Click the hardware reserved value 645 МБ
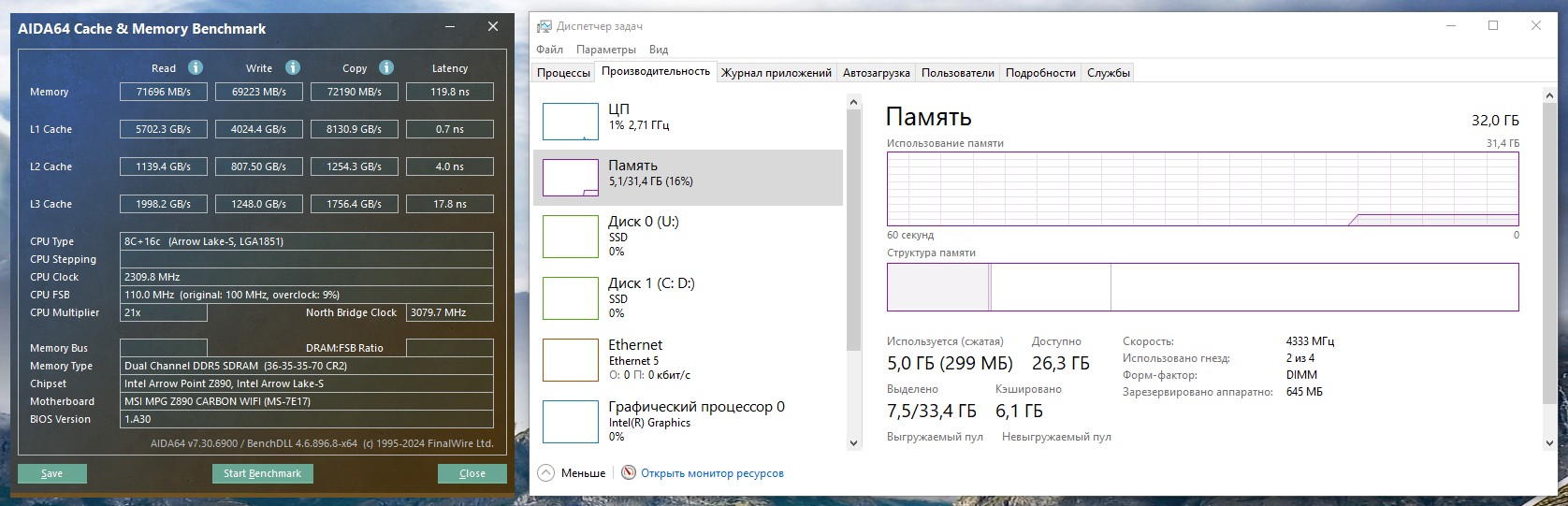 [1304, 392]
